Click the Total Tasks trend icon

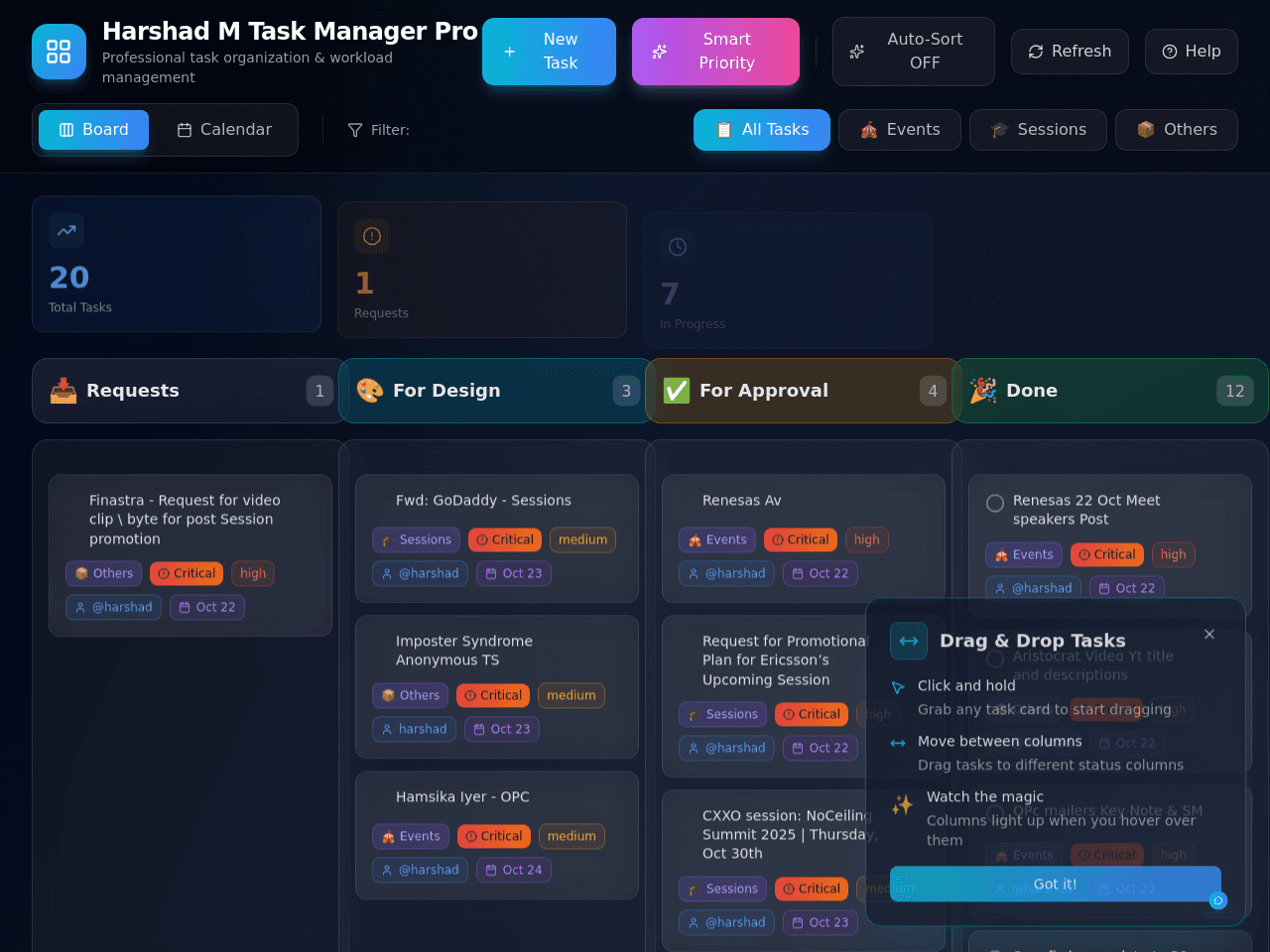click(x=66, y=230)
